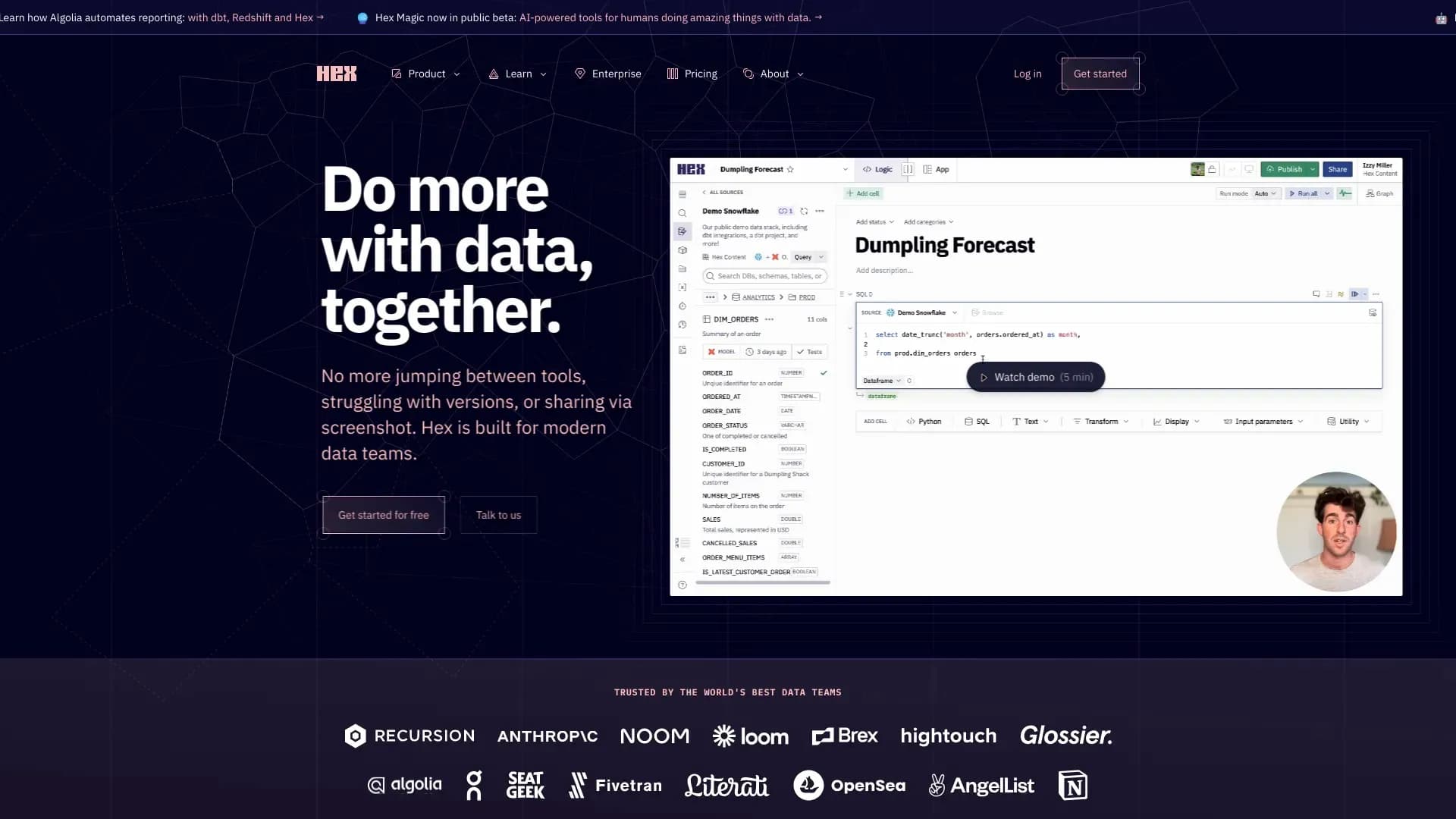Add a Python cell
The height and width of the screenshot is (819, 1456).
(924, 422)
